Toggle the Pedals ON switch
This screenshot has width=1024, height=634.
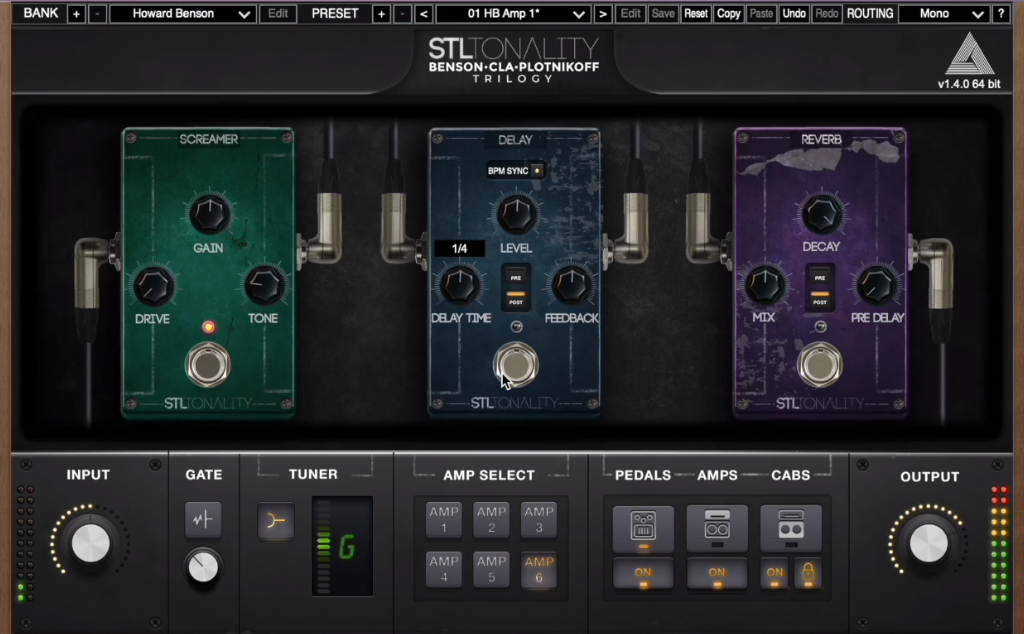[642, 573]
